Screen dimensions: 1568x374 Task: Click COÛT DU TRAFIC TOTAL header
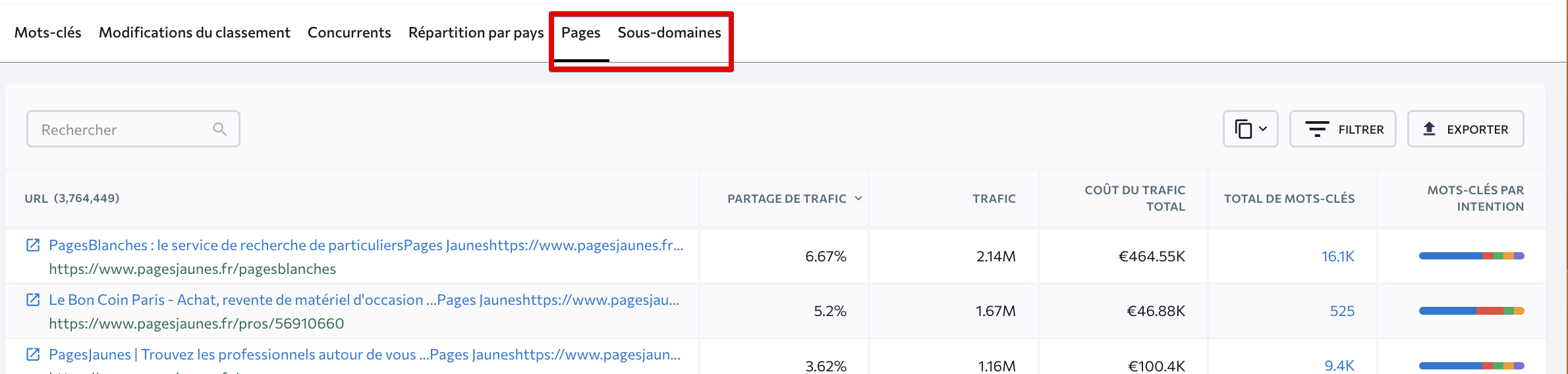tap(1134, 198)
